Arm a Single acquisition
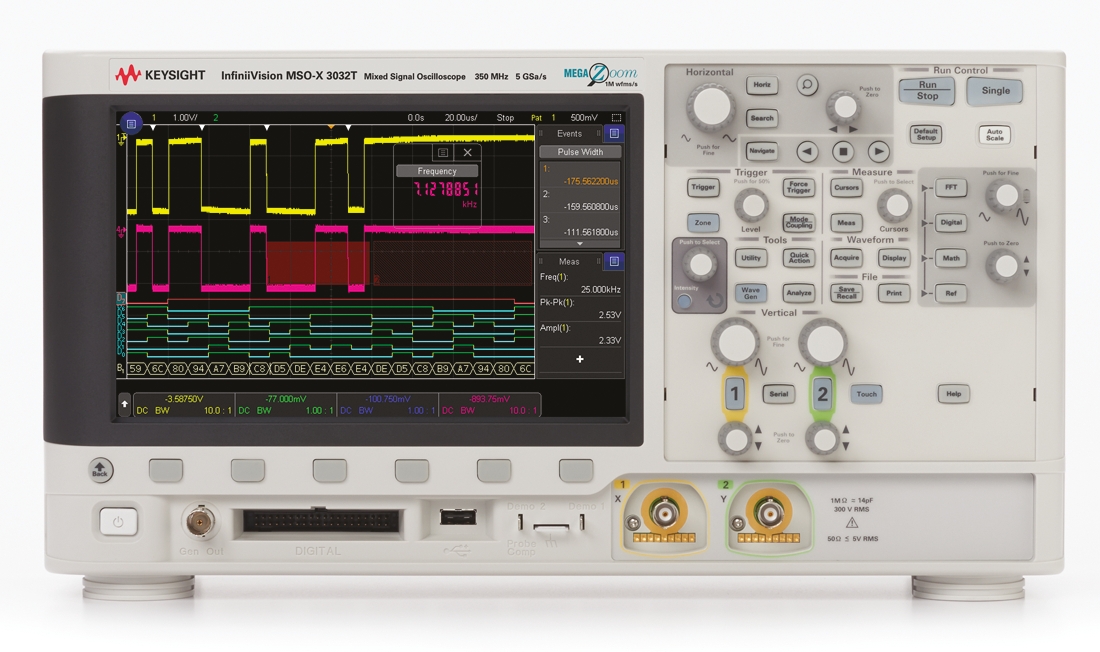Image resolution: width=1100 pixels, height=652 pixels. click(995, 91)
